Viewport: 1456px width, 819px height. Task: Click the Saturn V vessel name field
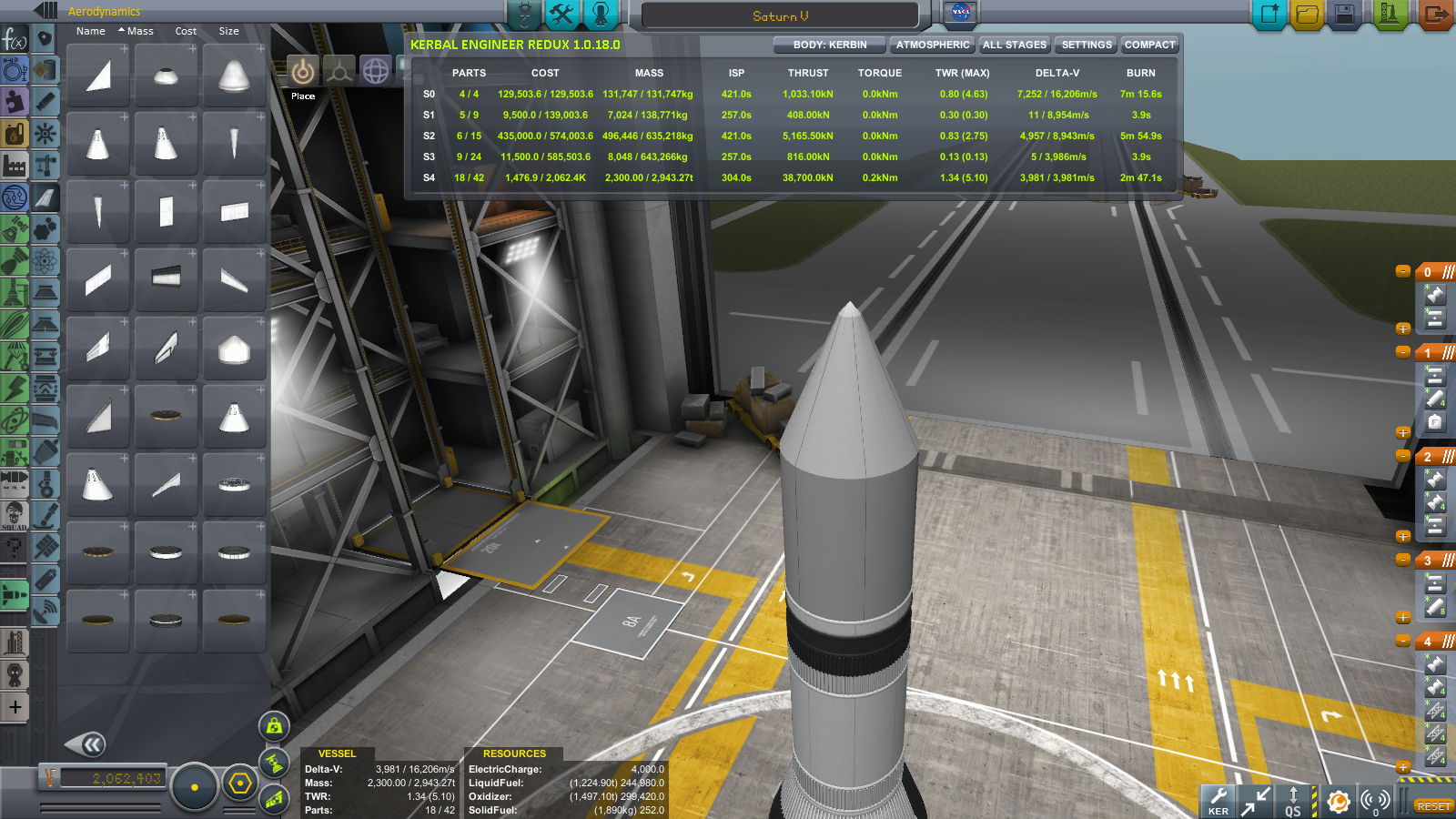(780, 15)
